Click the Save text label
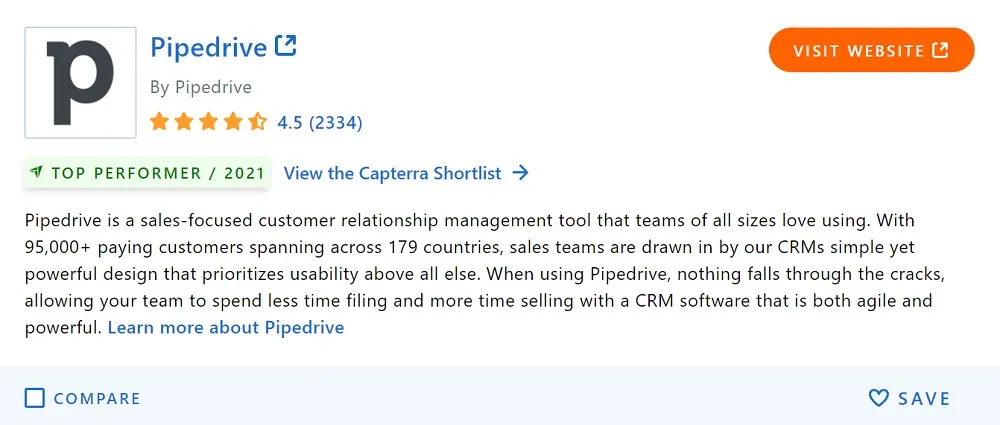 925,399
